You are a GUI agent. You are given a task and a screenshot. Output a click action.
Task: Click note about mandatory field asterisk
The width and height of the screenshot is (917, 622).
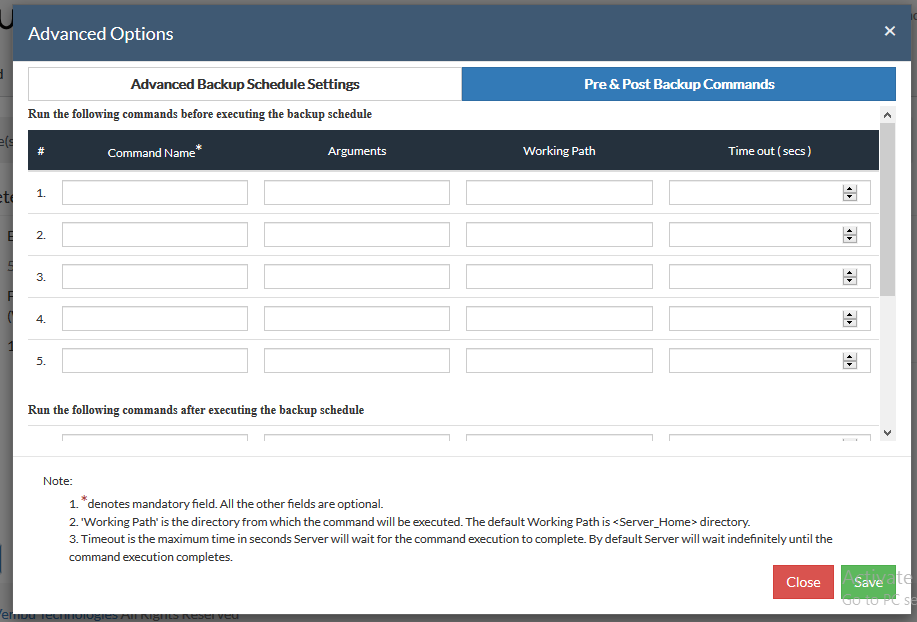coord(226,503)
